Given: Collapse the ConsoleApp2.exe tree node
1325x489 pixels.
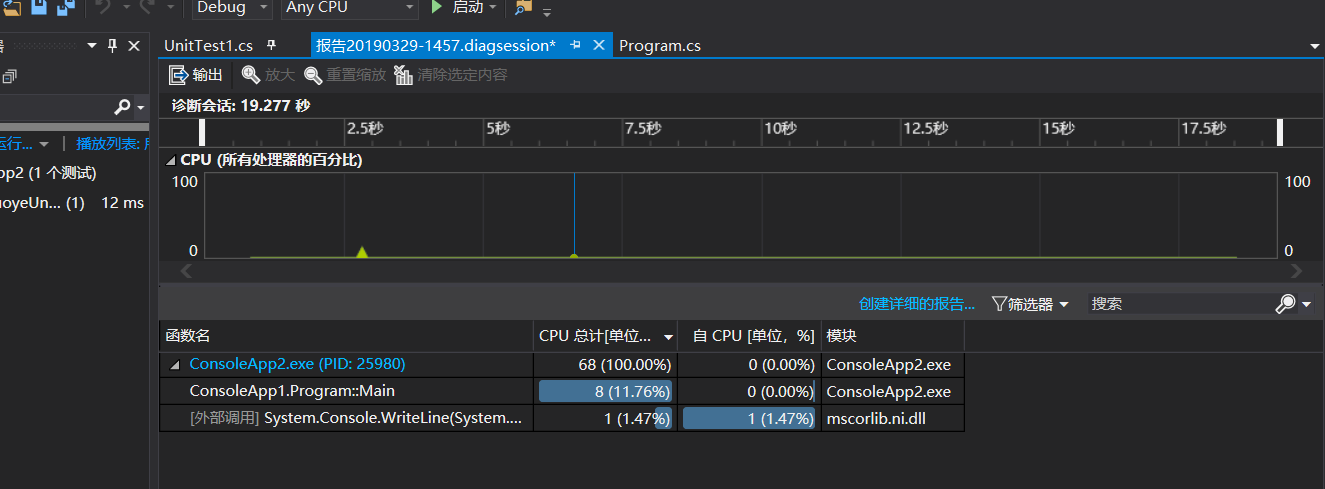Looking at the screenshot, I should click(x=176, y=365).
